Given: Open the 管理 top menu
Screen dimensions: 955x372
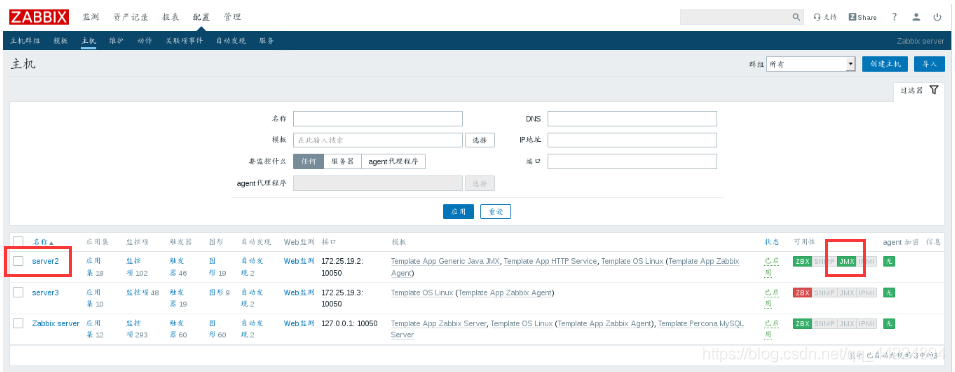Looking at the screenshot, I should [232, 17].
